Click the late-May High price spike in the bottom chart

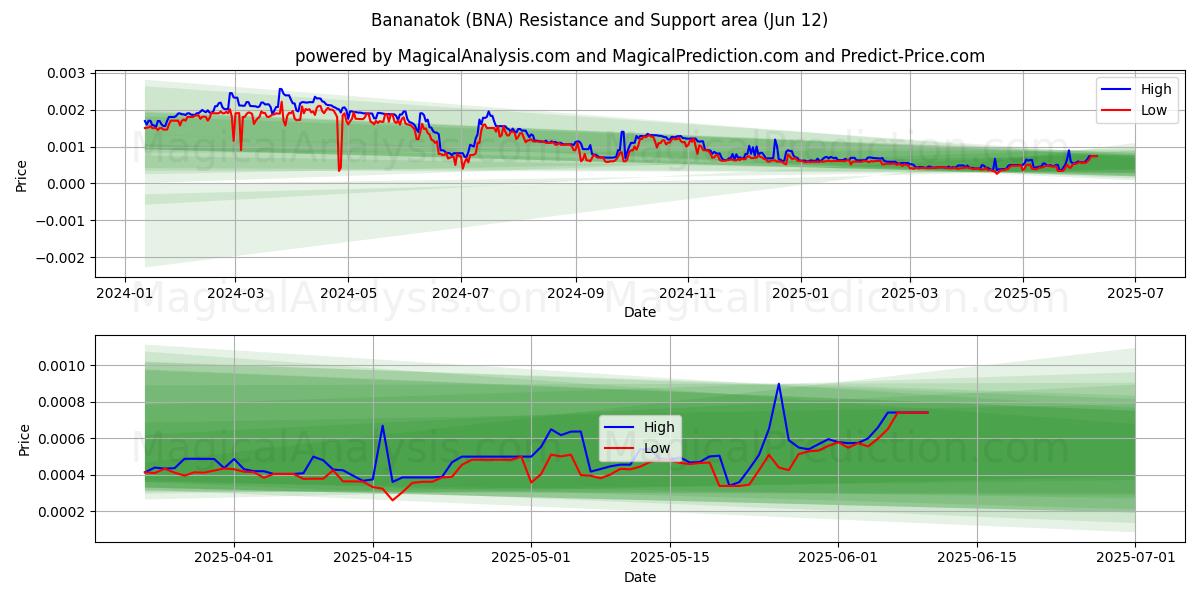(779, 385)
